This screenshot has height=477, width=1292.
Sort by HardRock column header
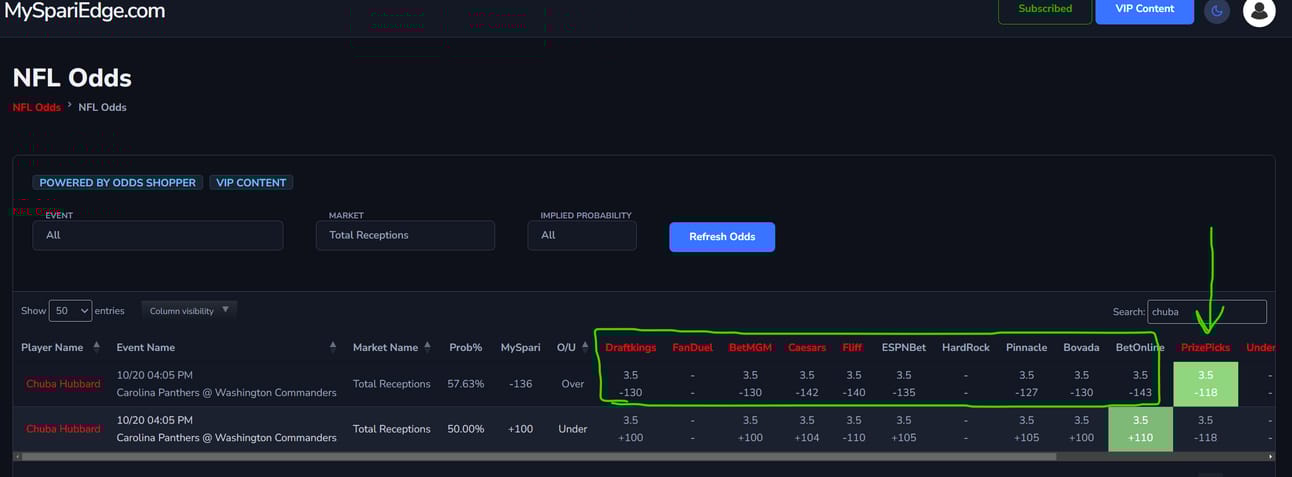pyautogui.click(x=966, y=347)
